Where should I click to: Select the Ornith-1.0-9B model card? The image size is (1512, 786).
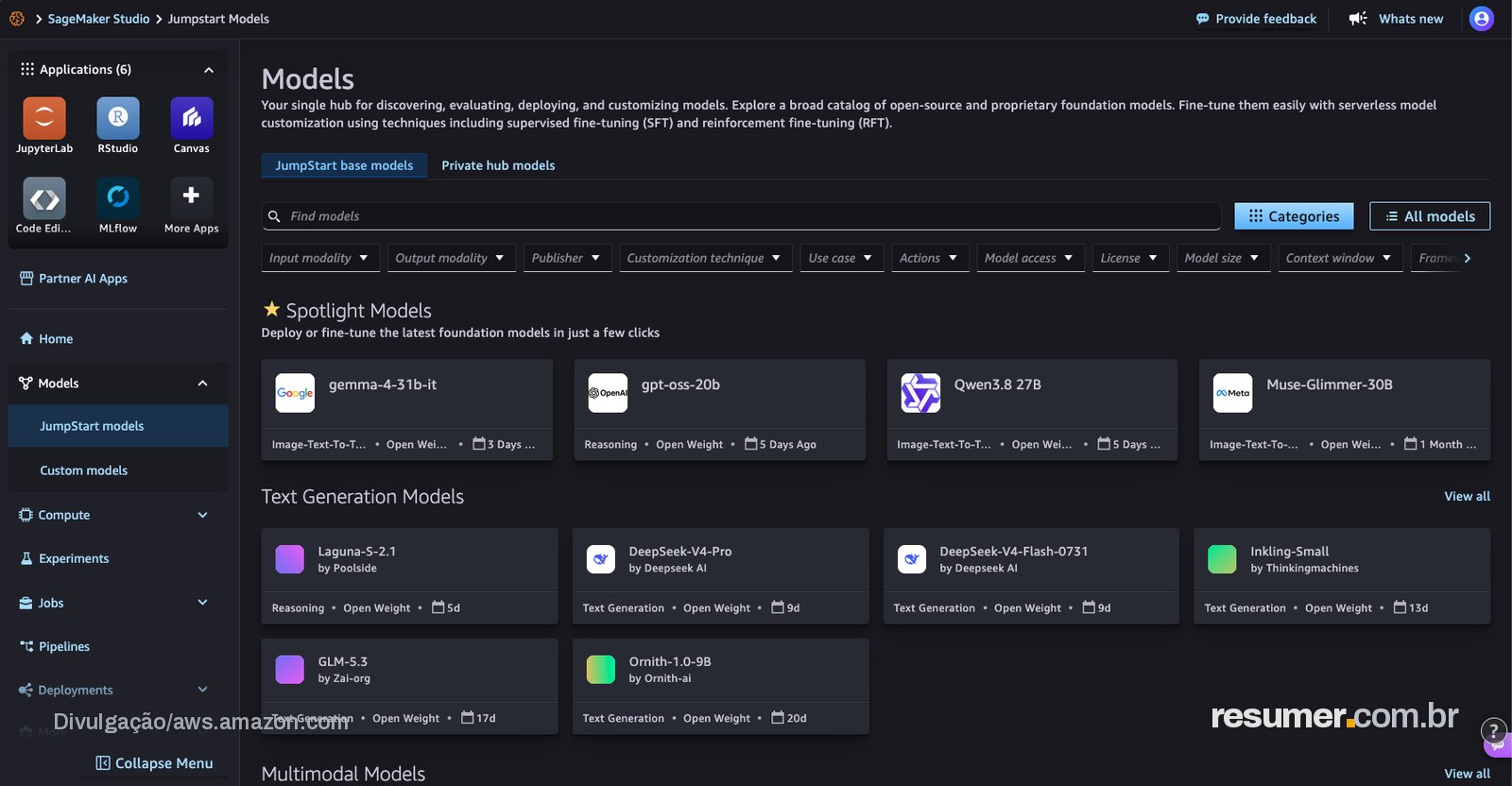pos(721,687)
